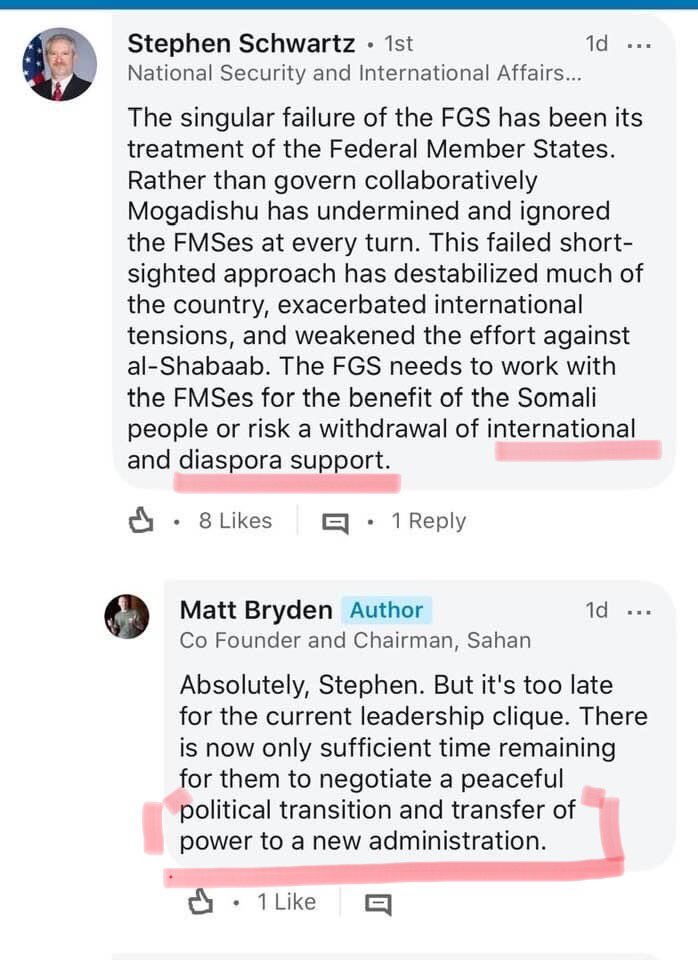View who gave 1 Like

[x=286, y=902]
